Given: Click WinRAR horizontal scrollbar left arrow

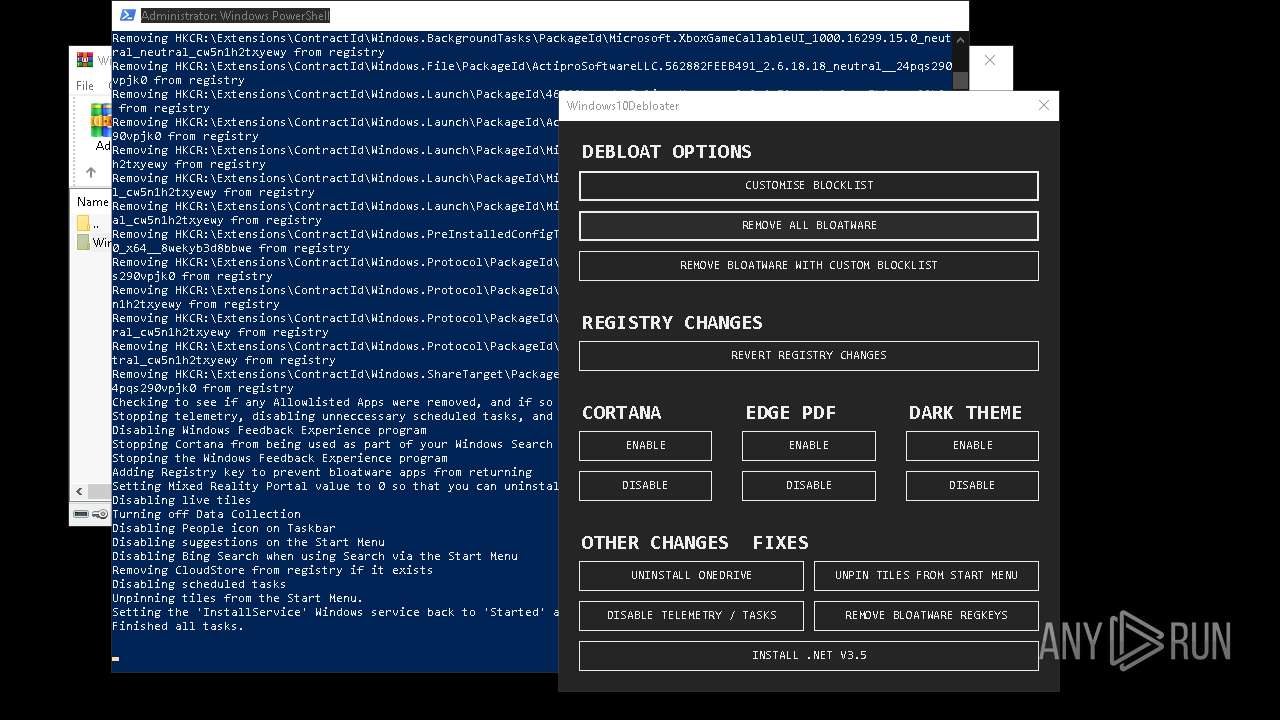Looking at the screenshot, I should coord(81,492).
